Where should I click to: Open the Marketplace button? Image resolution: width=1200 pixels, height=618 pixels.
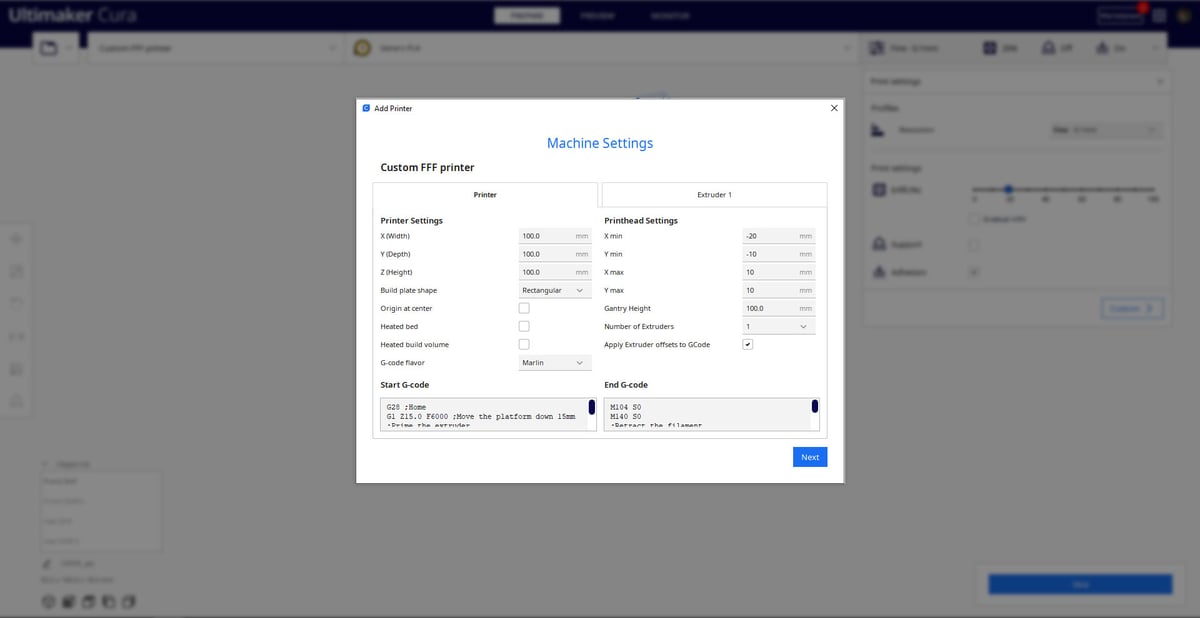point(1121,16)
